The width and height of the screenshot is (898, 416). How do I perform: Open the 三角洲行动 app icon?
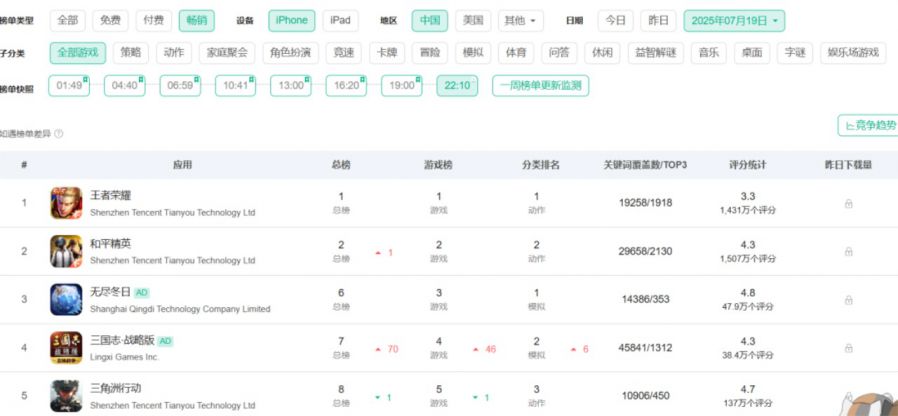tap(66, 395)
